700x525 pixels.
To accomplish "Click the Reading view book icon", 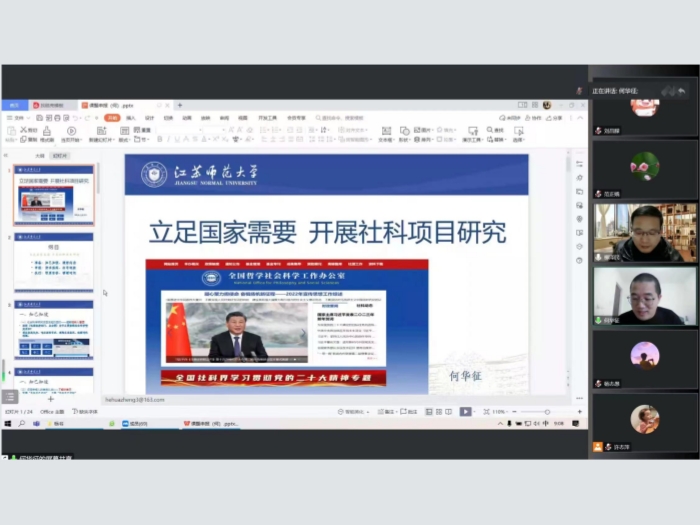I will click(x=449, y=412).
